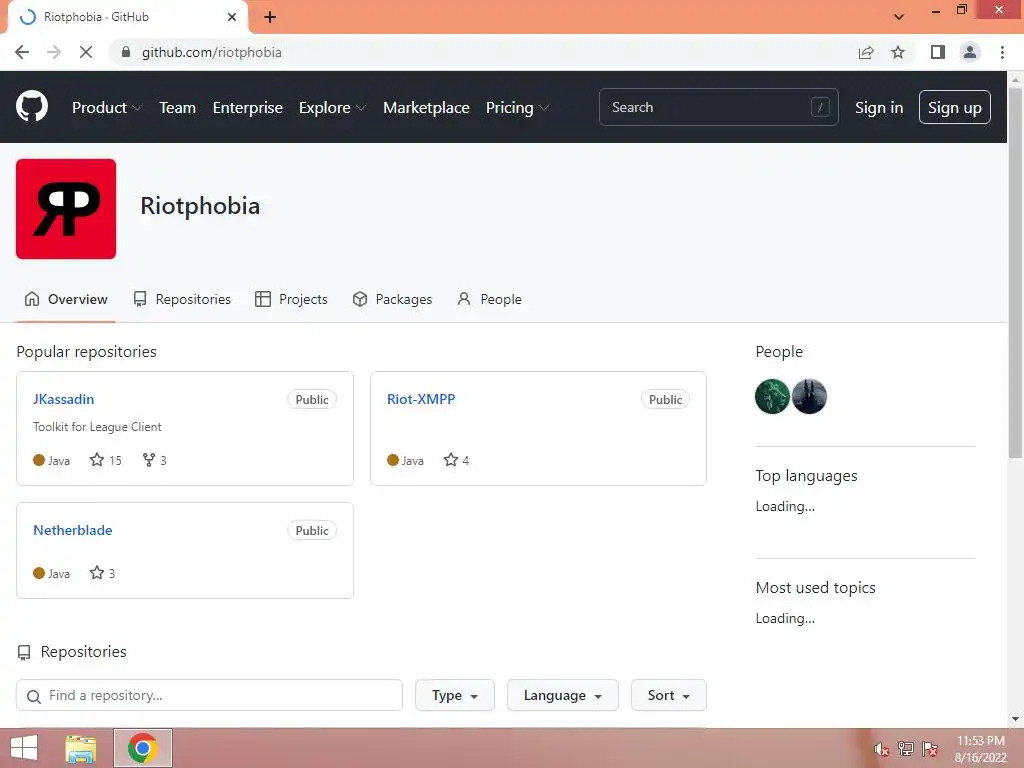Click the green member avatar under People
Image resolution: width=1024 pixels, height=768 pixels.
[773, 396]
